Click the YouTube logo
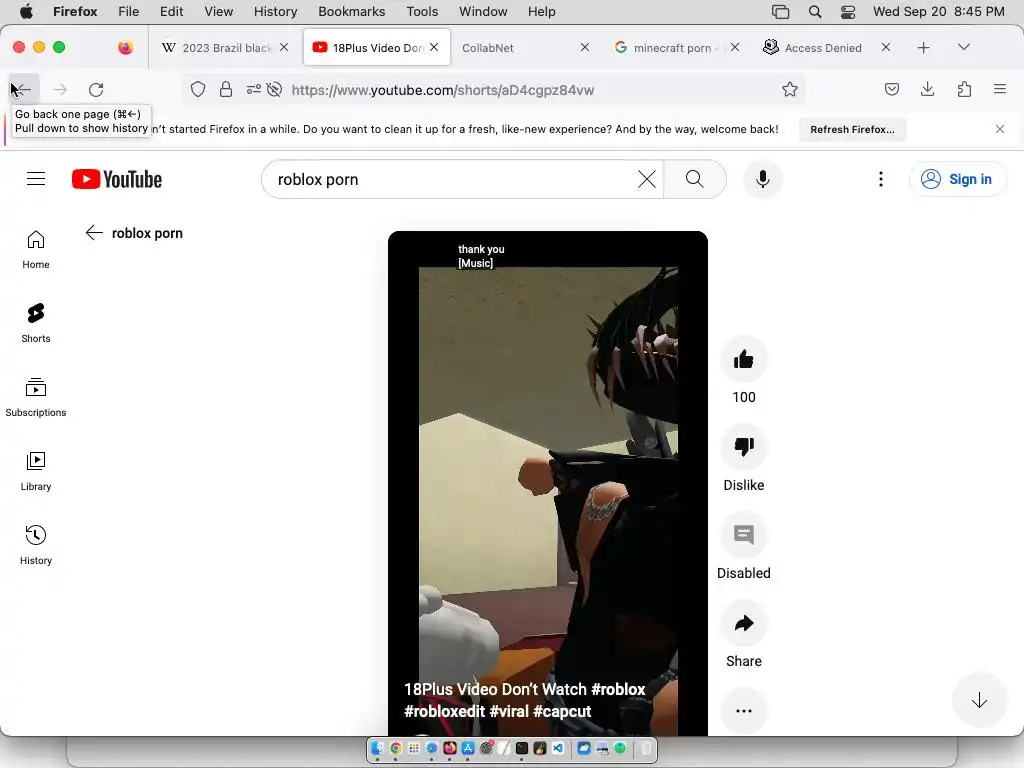Image resolution: width=1024 pixels, height=768 pixels. (x=117, y=179)
